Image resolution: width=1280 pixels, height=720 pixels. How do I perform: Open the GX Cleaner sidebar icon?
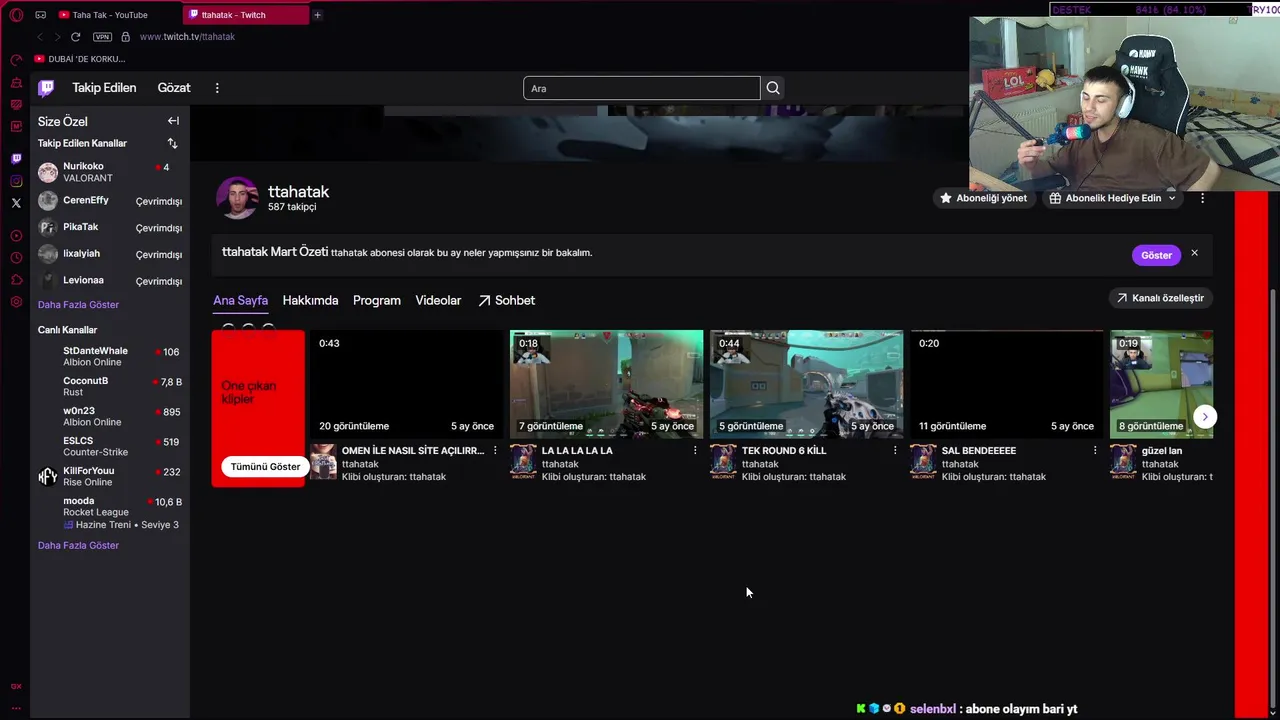click(16, 82)
